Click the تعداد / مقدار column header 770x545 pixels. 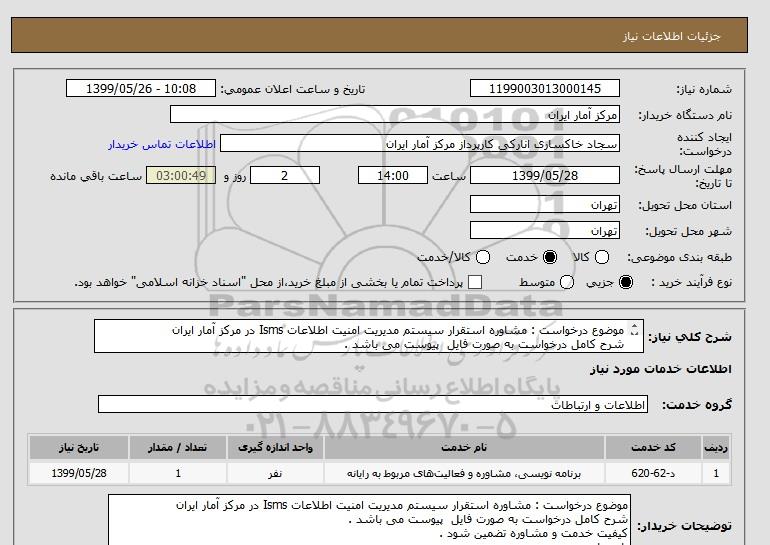178,447
